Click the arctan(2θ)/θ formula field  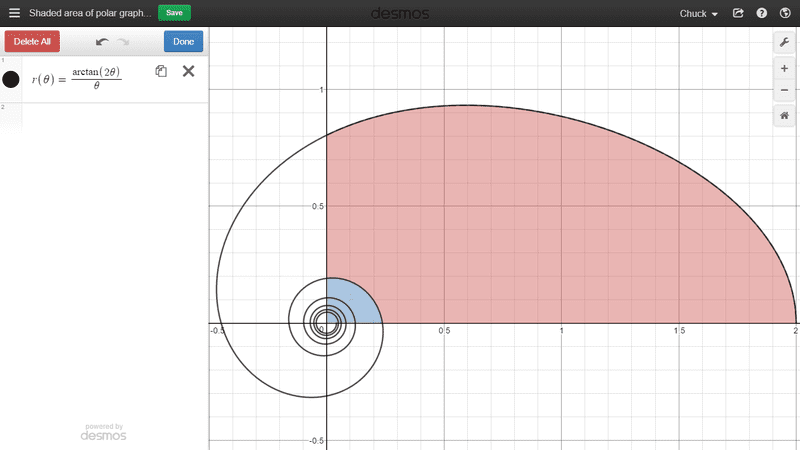(96, 79)
